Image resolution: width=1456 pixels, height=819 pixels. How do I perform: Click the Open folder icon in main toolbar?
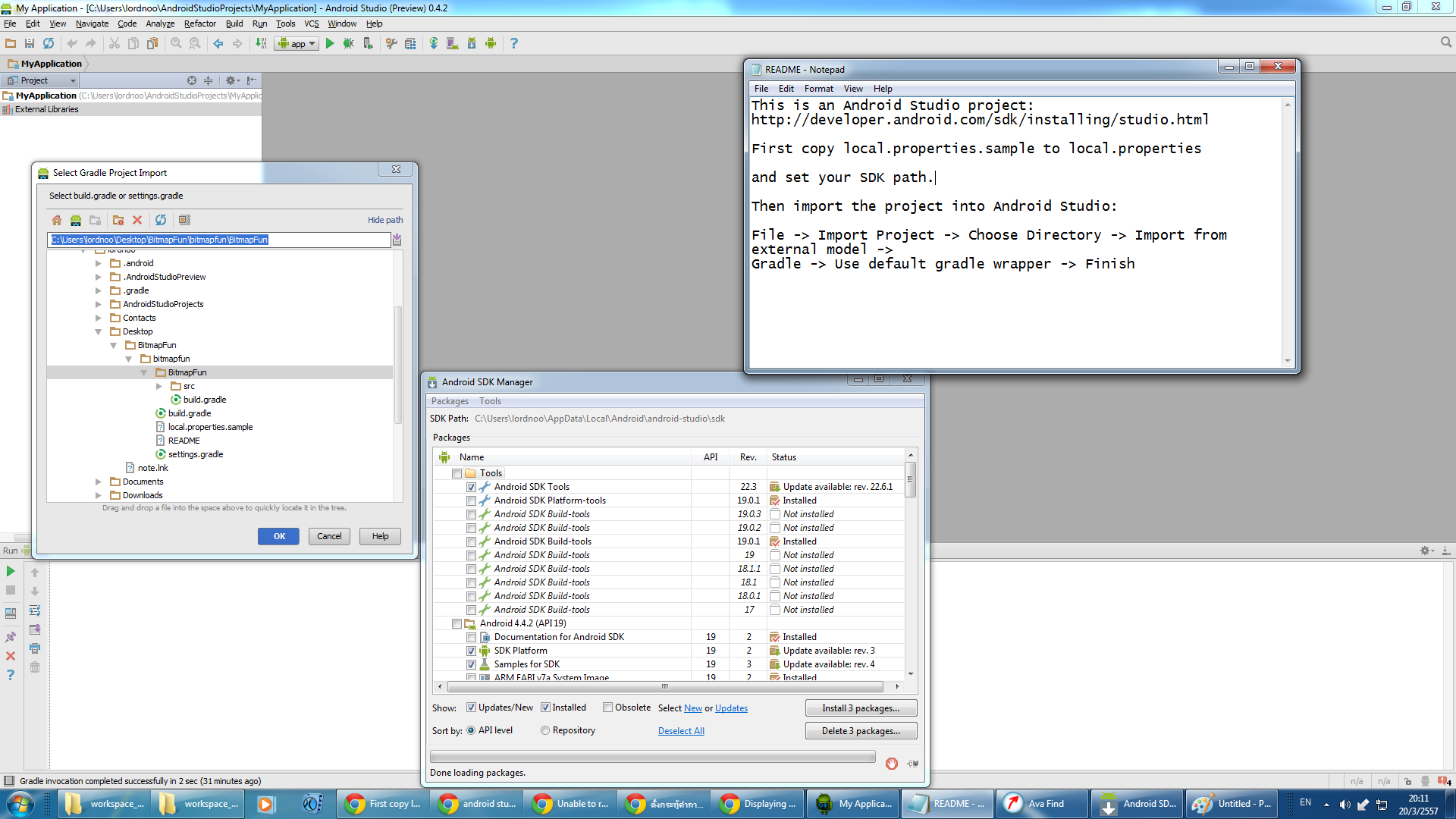(11, 43)
